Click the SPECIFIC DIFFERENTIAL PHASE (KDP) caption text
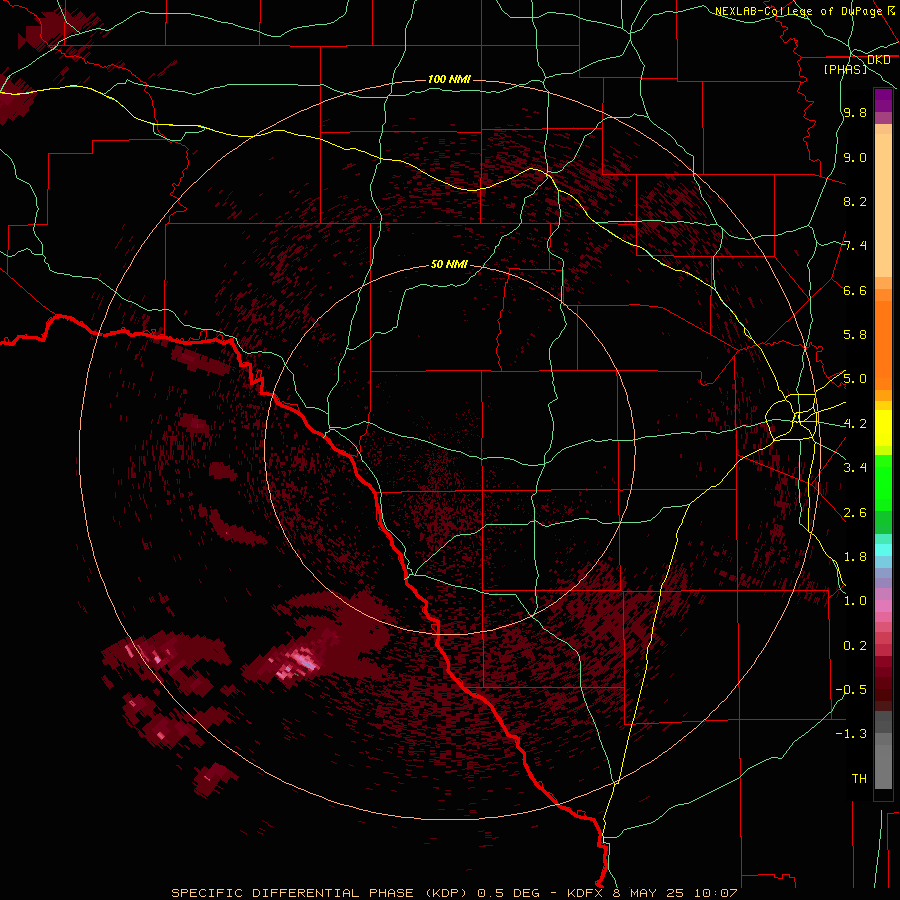This screenshot has width=900, height=900. (321, 893)
